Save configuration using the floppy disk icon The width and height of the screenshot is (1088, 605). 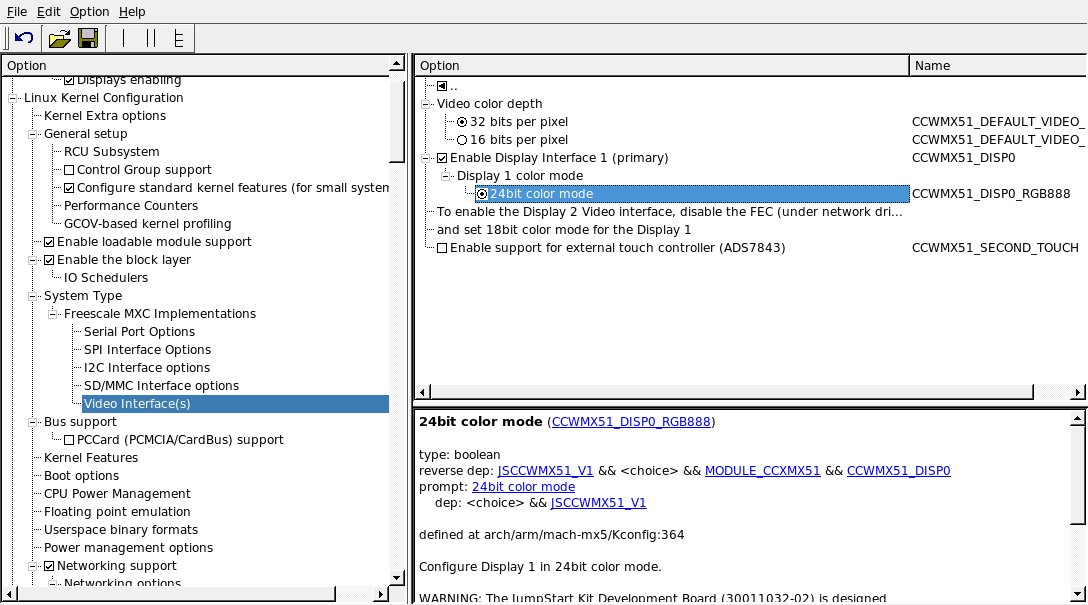click(87, 38)
